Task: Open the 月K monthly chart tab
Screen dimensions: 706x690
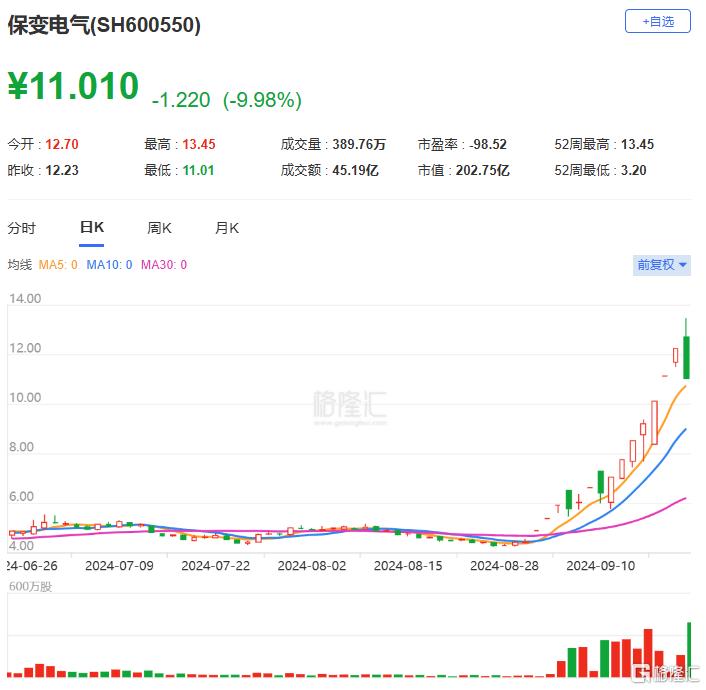Action: [227, 228]
